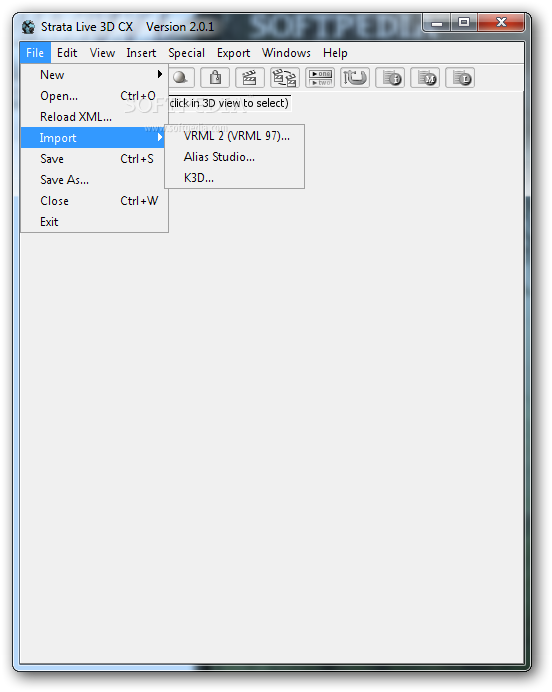Screen dimensions: 552x692
Task: Open the Help menu
Action: tap(335, 53)
